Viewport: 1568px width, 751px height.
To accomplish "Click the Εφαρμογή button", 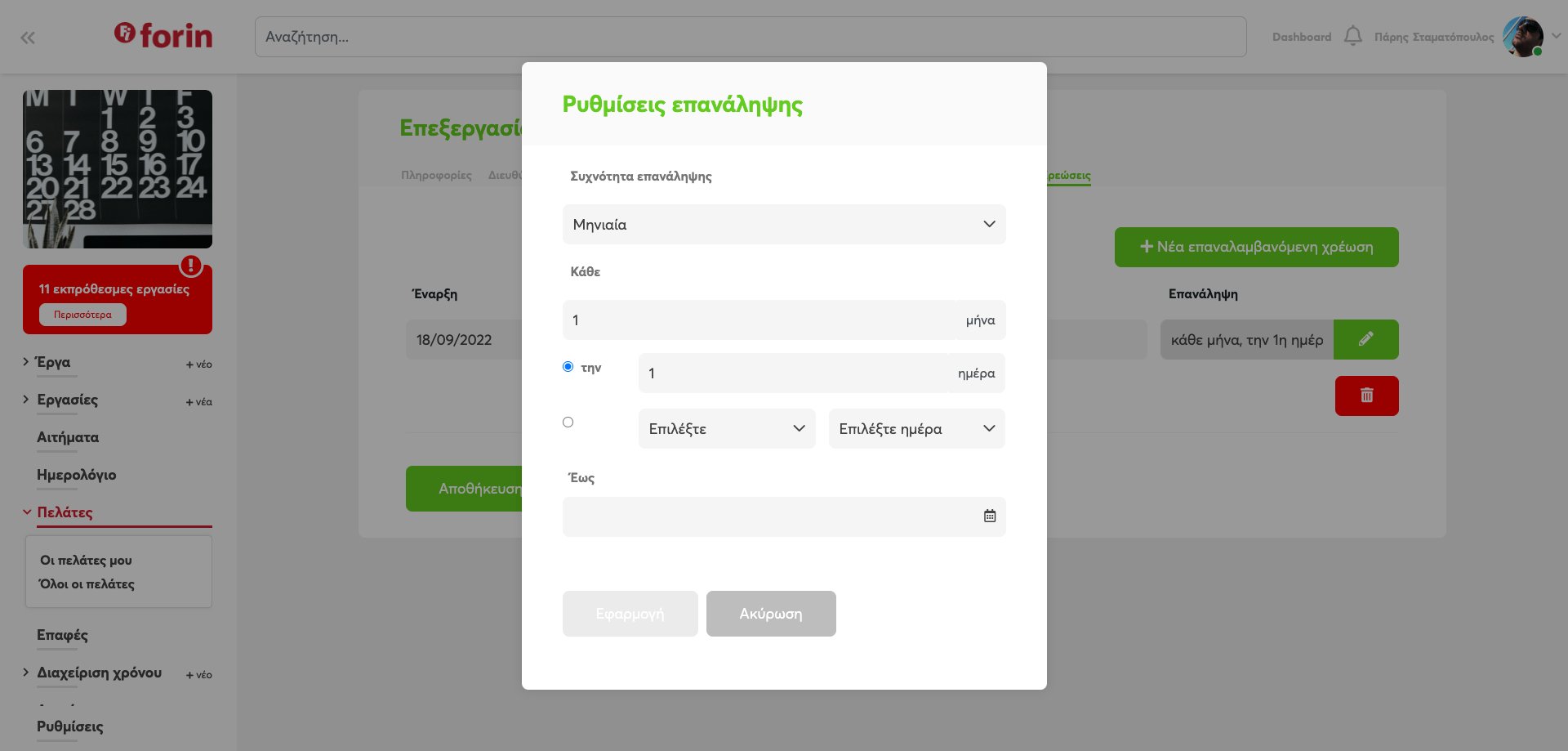I will click(630, 614).
